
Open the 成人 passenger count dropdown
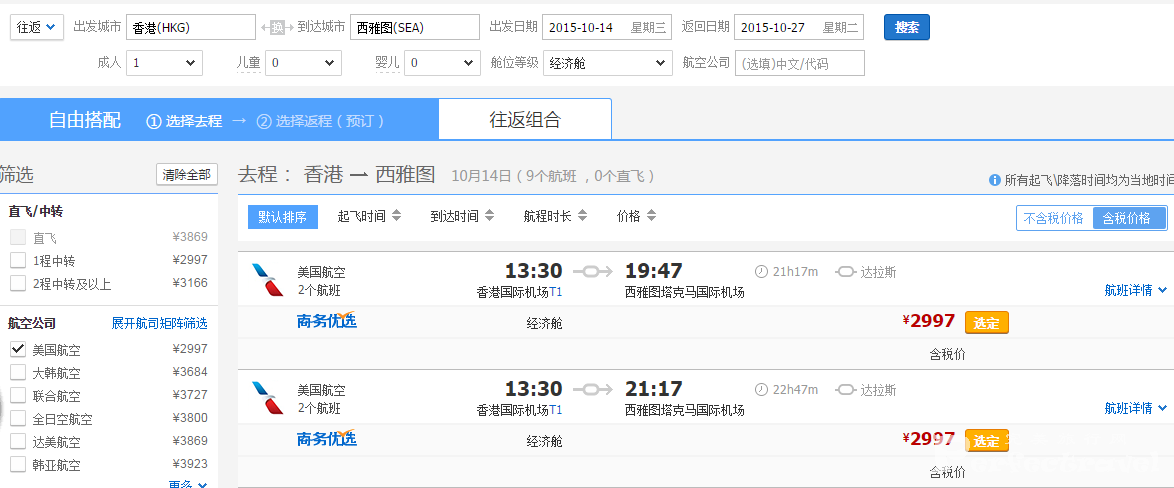pyautogui.click(x=164, y=63)
